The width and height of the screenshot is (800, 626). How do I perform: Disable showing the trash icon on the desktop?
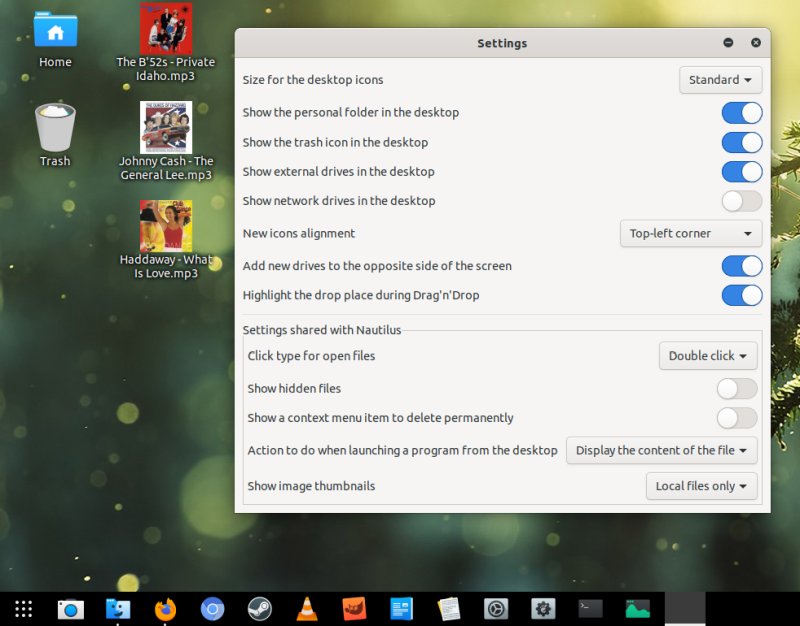pos(741,142)
